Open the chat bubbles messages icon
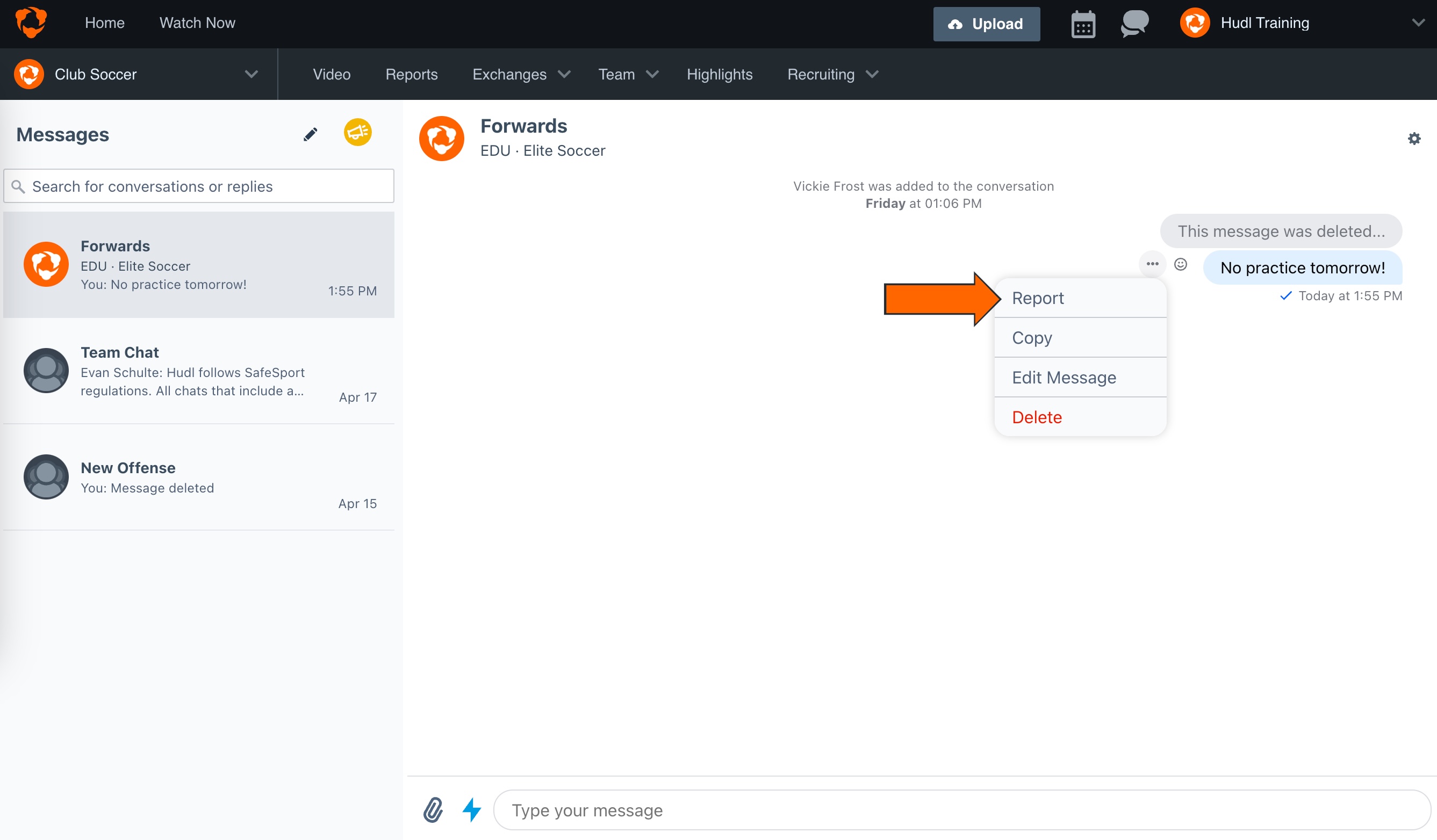Viewport: 1437px width, 840px height. click(1134, 24)
